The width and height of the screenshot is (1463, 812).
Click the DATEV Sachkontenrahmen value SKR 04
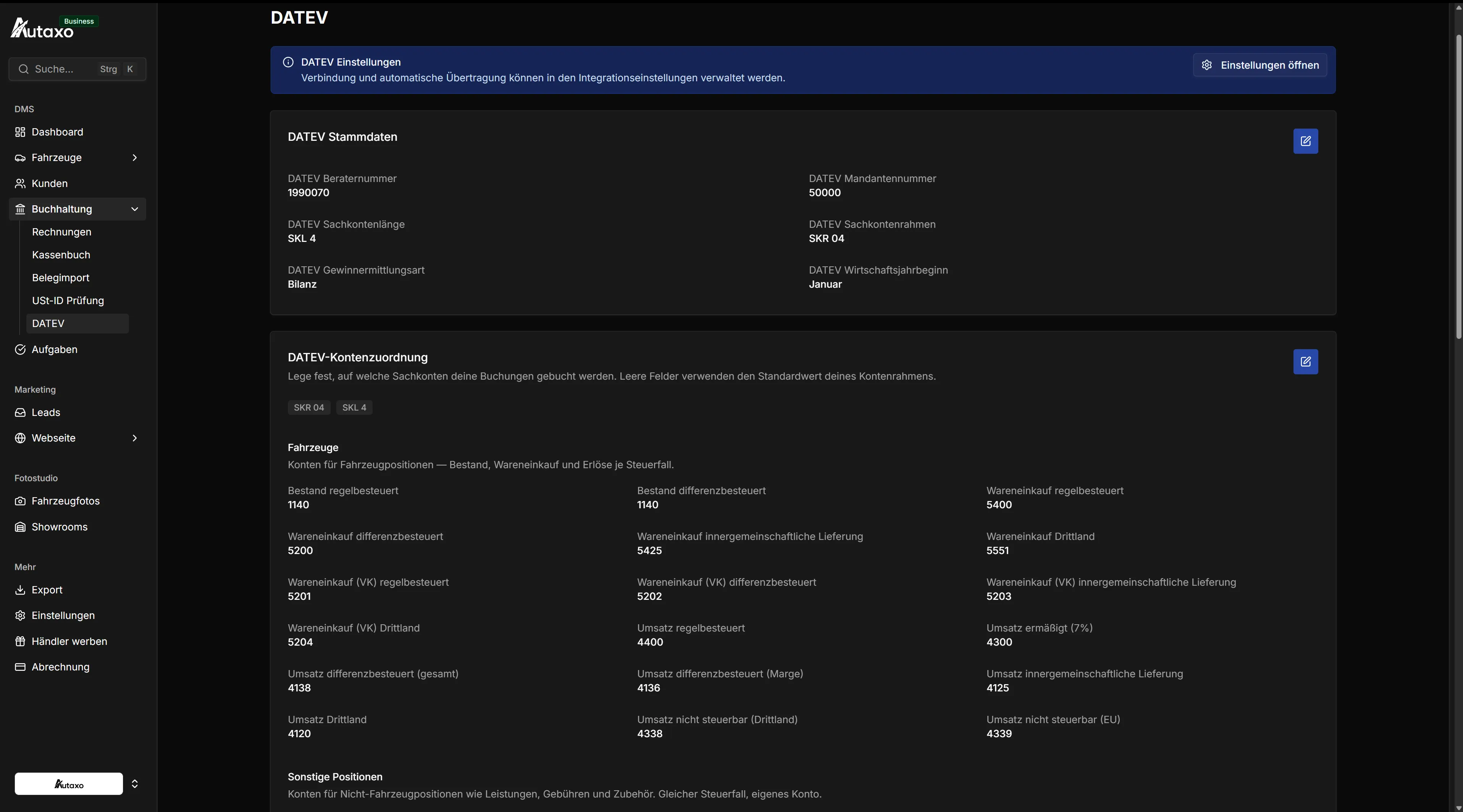pos(826,239)
